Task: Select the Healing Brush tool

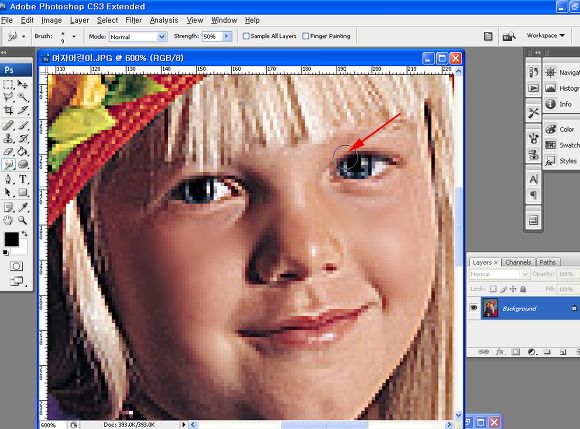Action: pos(8,125)
